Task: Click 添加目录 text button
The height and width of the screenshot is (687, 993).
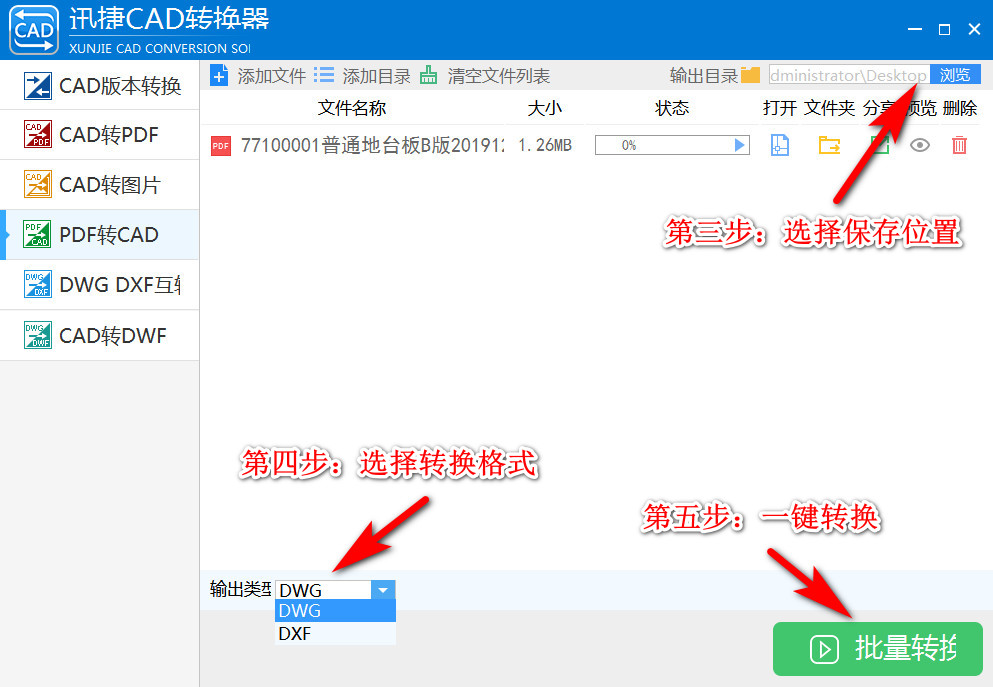Action: coord(377,76)
